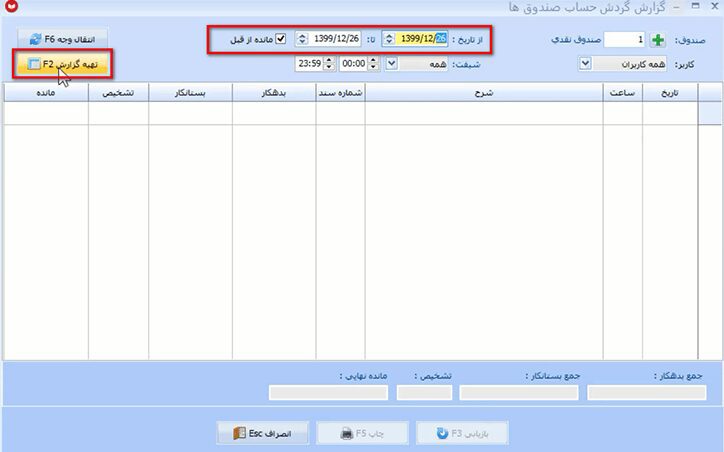The width and height of the screenshot is (724, 452).
Task: Click the جمع بدهکار total field
Action: tap(646, 393)
